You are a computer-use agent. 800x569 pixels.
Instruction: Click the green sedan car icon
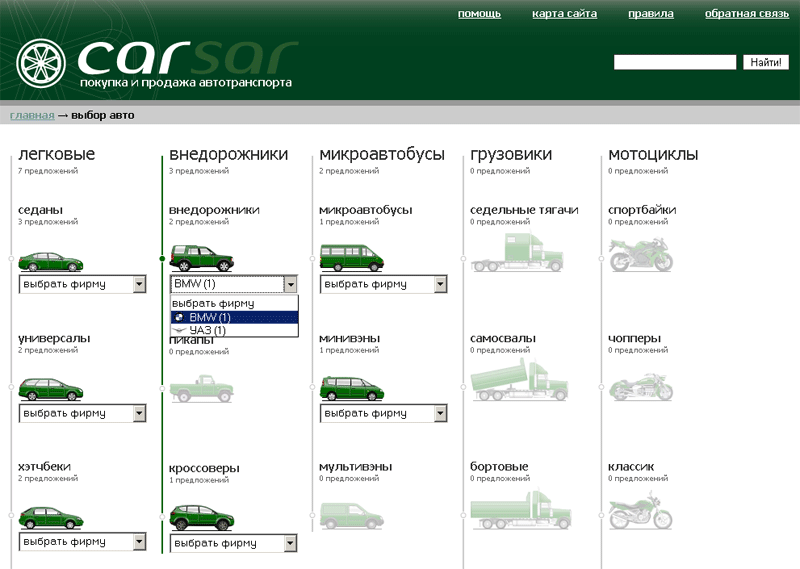click(x=50, y=261)
